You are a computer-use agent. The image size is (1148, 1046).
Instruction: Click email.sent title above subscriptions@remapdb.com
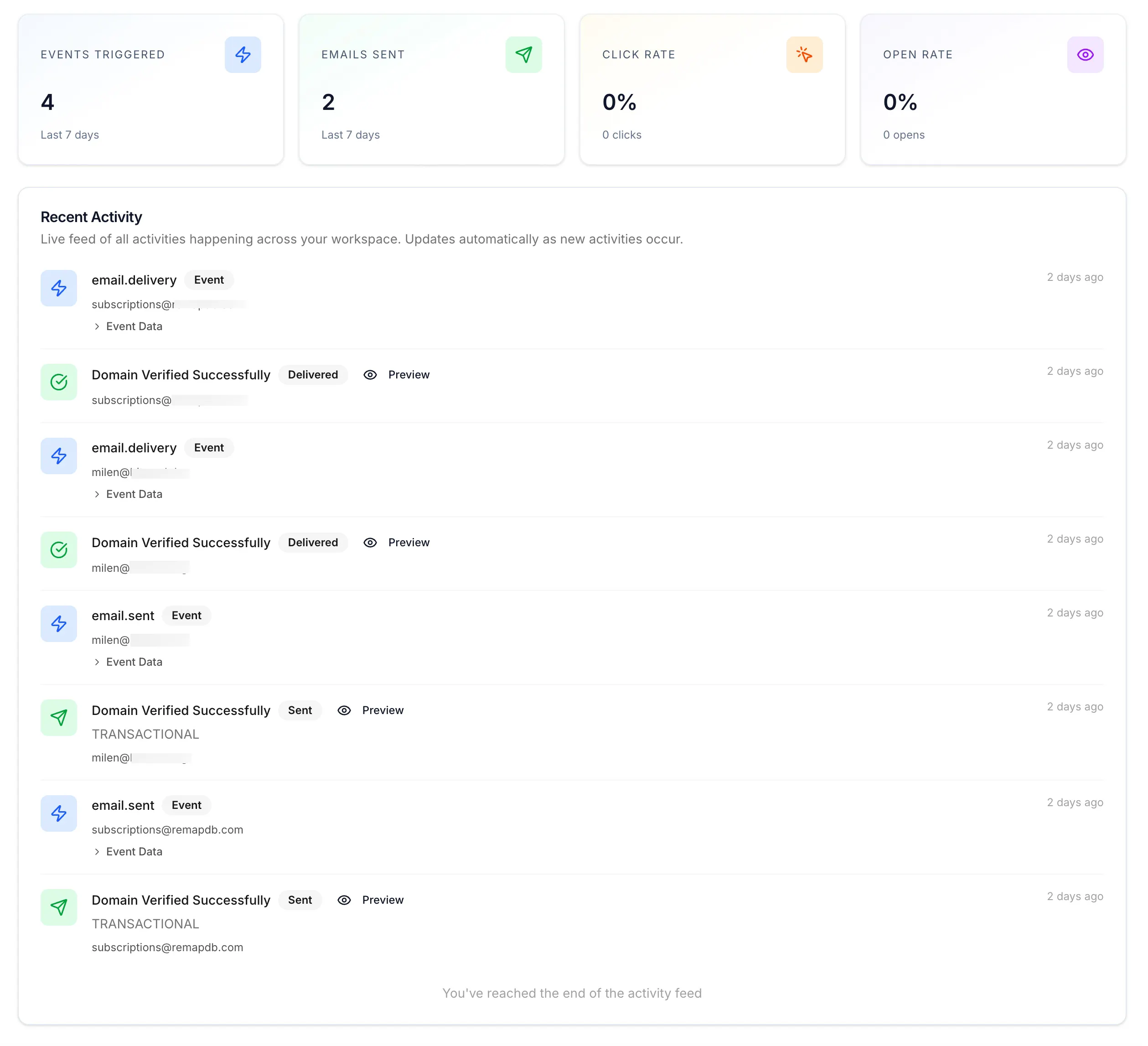[x=123, y=805]
